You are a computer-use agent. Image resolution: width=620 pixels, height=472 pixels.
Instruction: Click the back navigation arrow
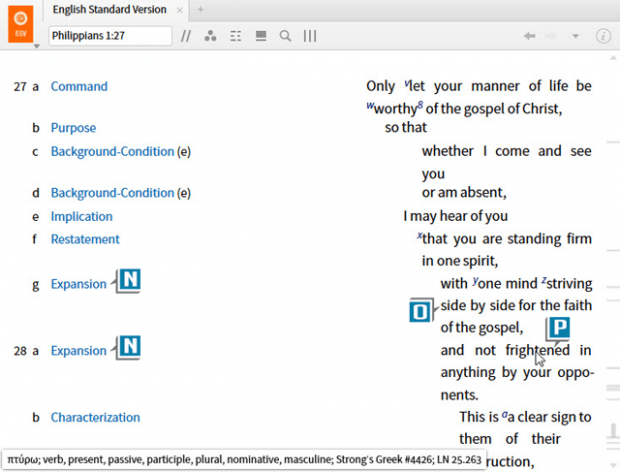[x=529, y=36]
